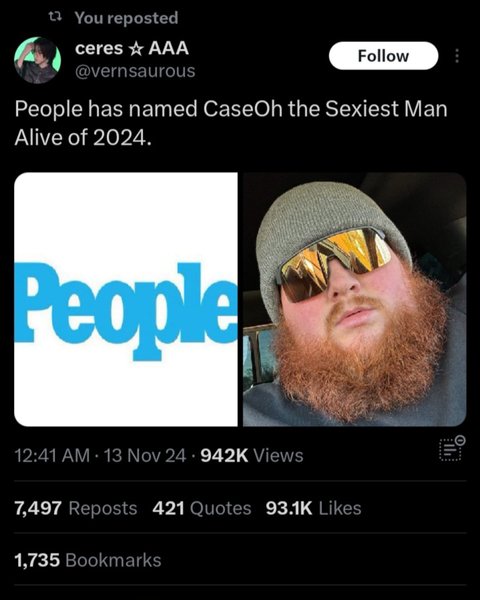Open the People magazine logo image
Screen dimensions: 480x600
pyautogui.click(x=126, y=299)
